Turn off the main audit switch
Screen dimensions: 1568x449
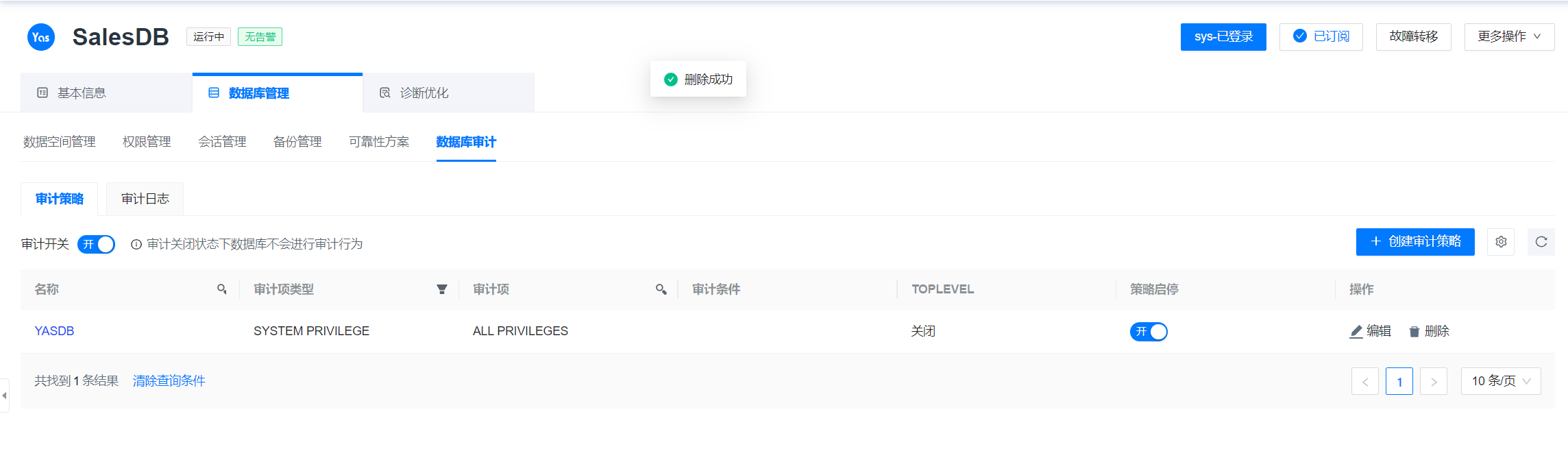pyautogui.click(x=96, y=244)
